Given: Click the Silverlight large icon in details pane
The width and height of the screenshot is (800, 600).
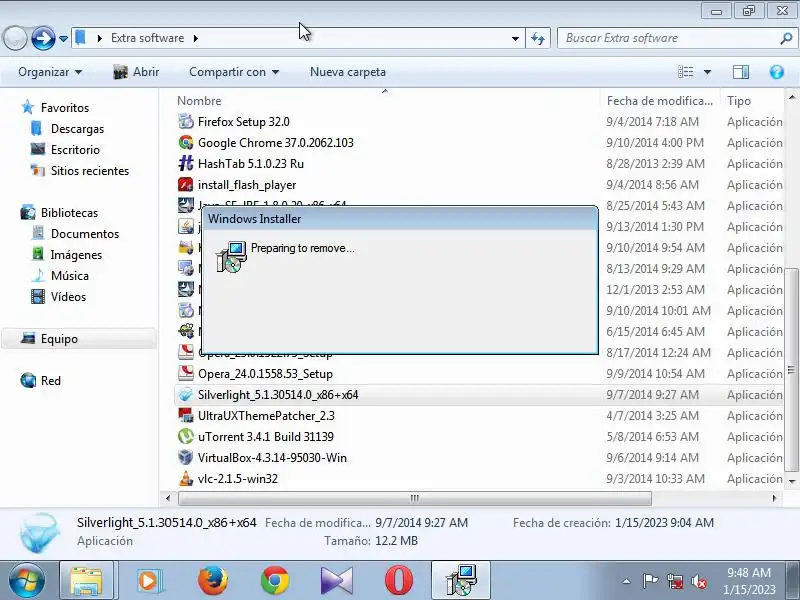Looking at the screenshot, I should pyautogui.click(x=40, y=533).
